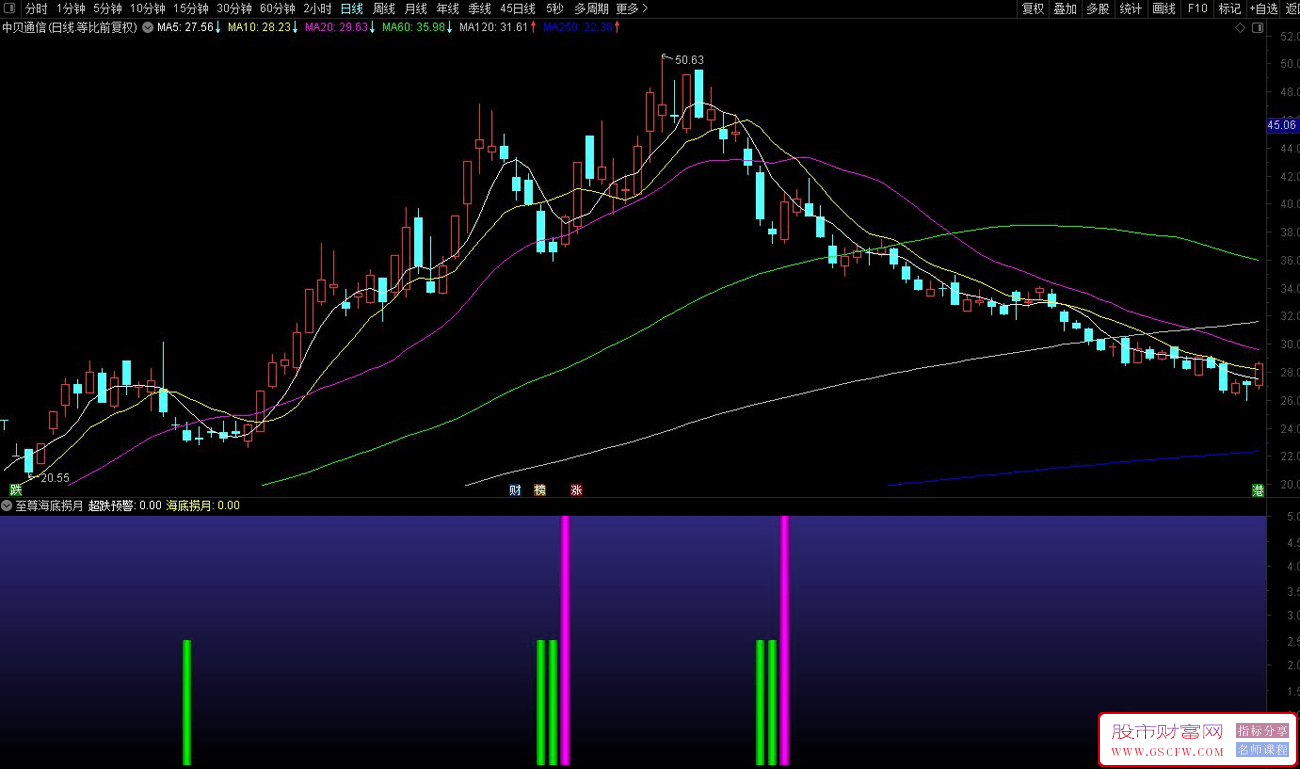Switch to the 分时 intraday tab

(x=36, y=9)
